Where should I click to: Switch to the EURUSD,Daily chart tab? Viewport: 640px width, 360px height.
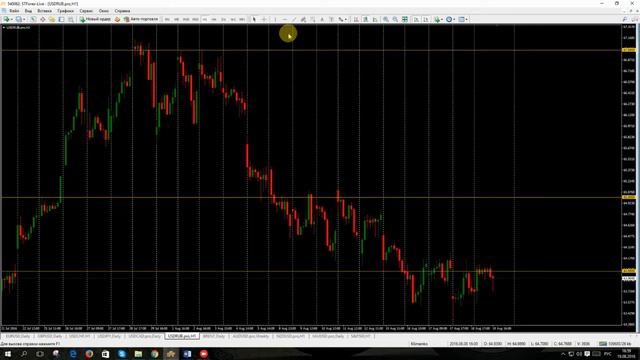(18, 336)
